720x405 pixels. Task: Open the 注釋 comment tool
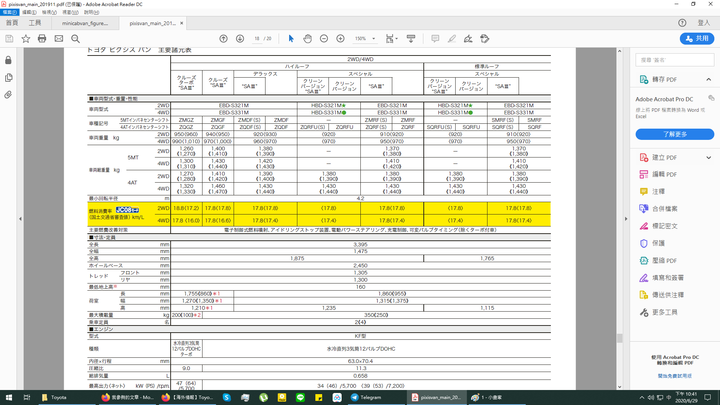[x=652, y=191]
